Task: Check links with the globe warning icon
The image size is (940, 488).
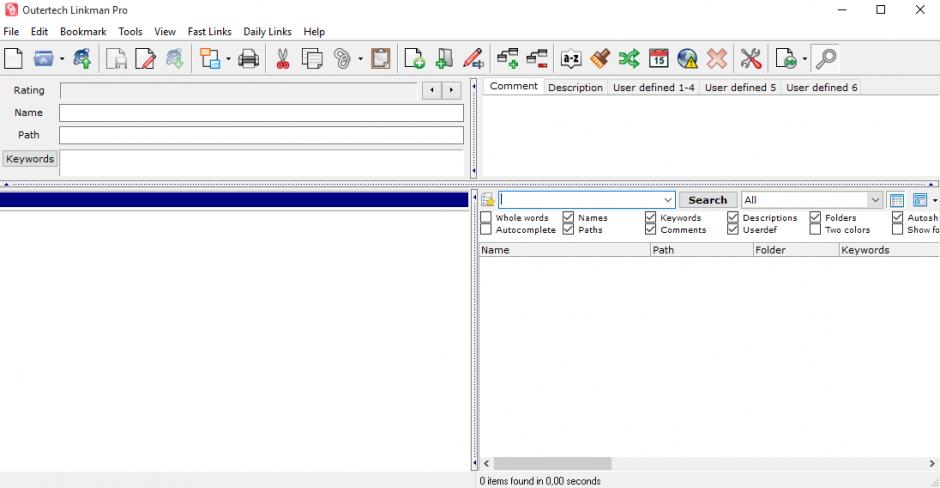Action: [x=687, y=59]
